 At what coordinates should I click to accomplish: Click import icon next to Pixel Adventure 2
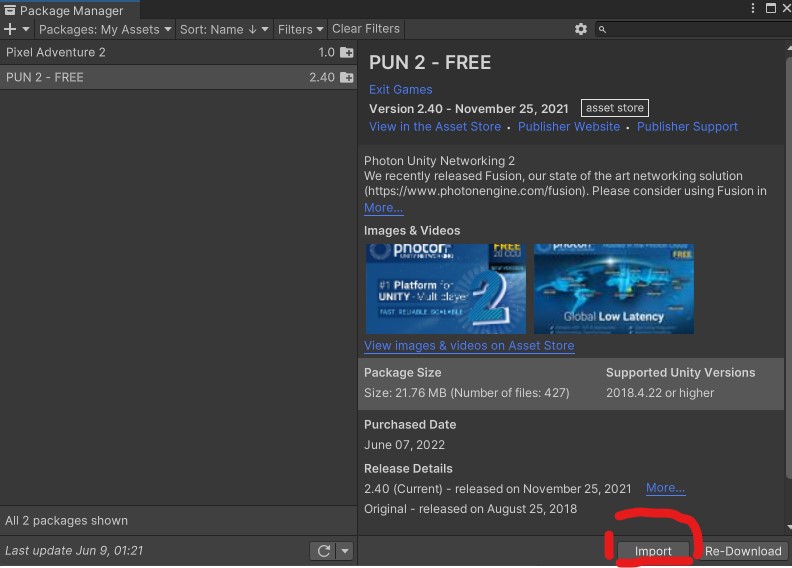[346, 52]
